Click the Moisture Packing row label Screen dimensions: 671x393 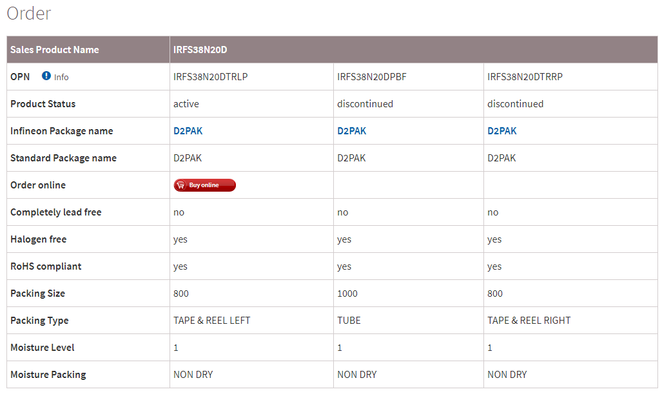pos(48,375)
